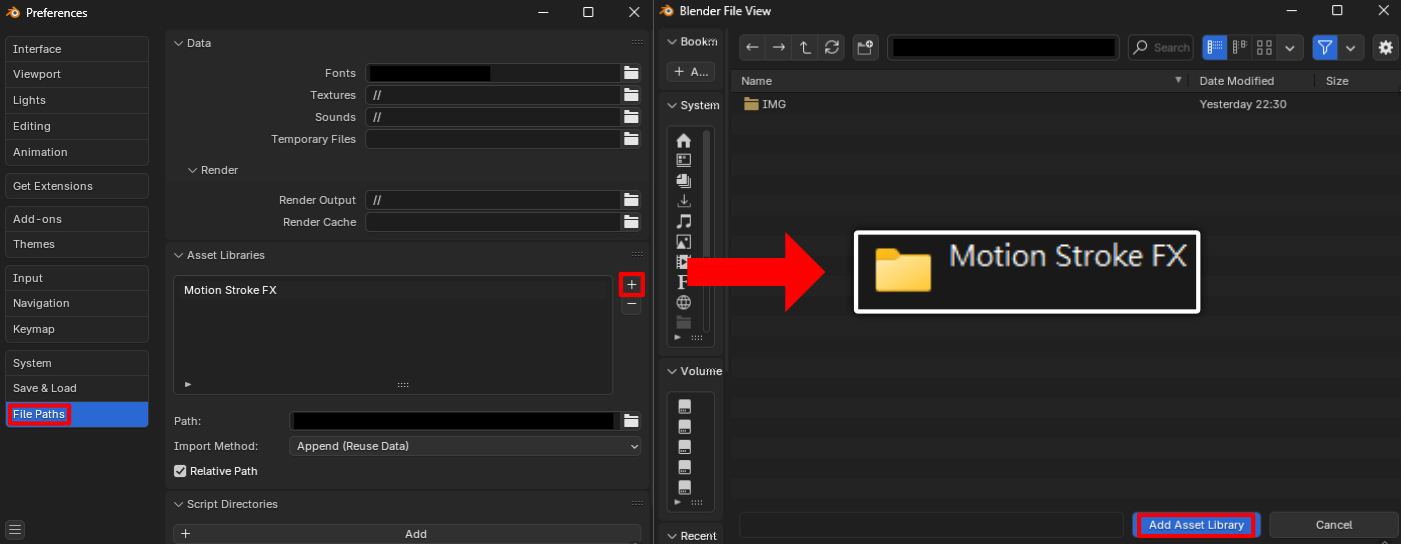Screen dimensions: 1401x544
Task: Collapse the System section in File View
Action: [671, 105]
